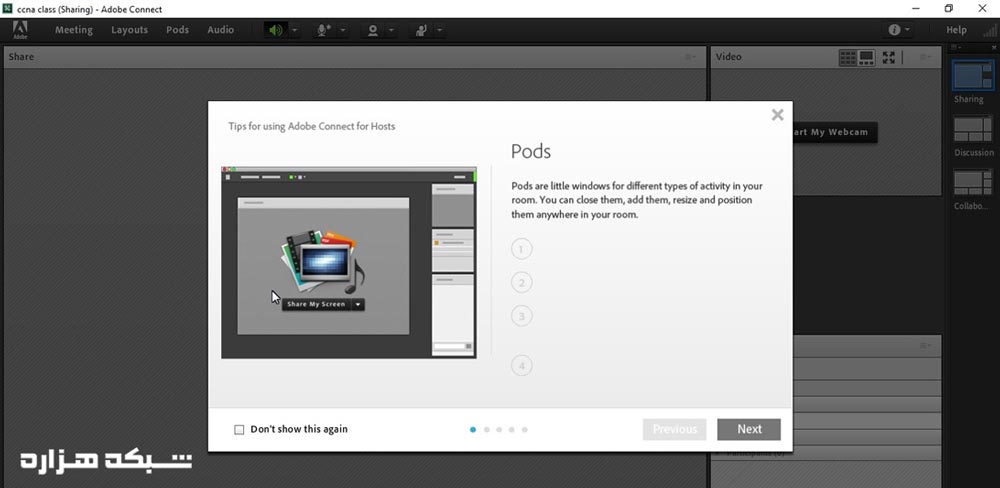
Task: Click the Start My Webcam button
Action: 832,132
